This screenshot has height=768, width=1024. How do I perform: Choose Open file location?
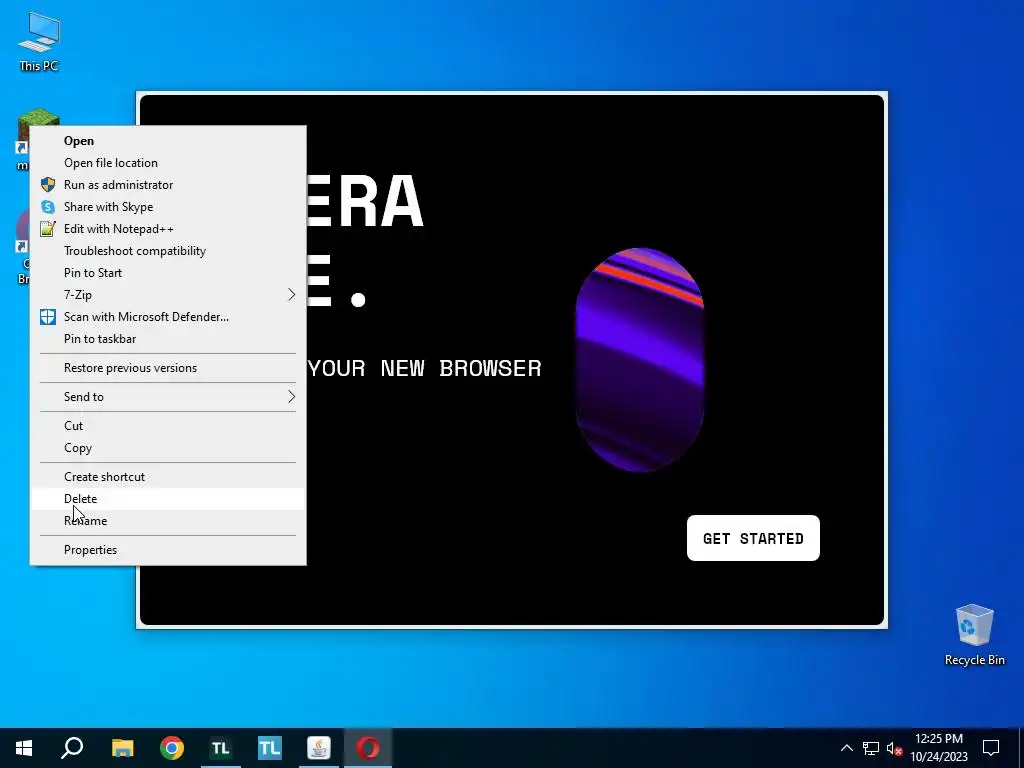pos(168,163)
